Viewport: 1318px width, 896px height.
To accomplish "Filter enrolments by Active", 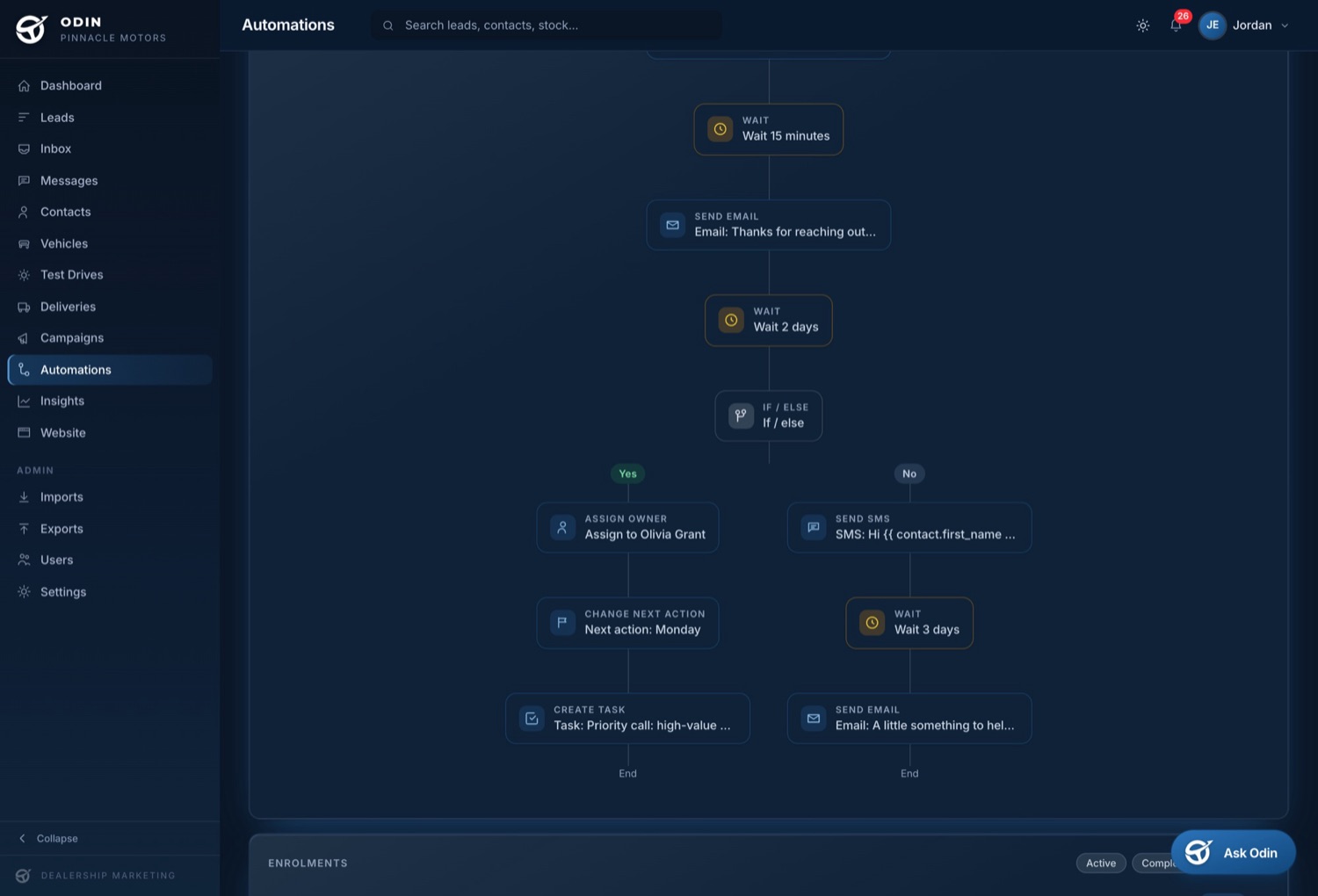I will 1101,863.
